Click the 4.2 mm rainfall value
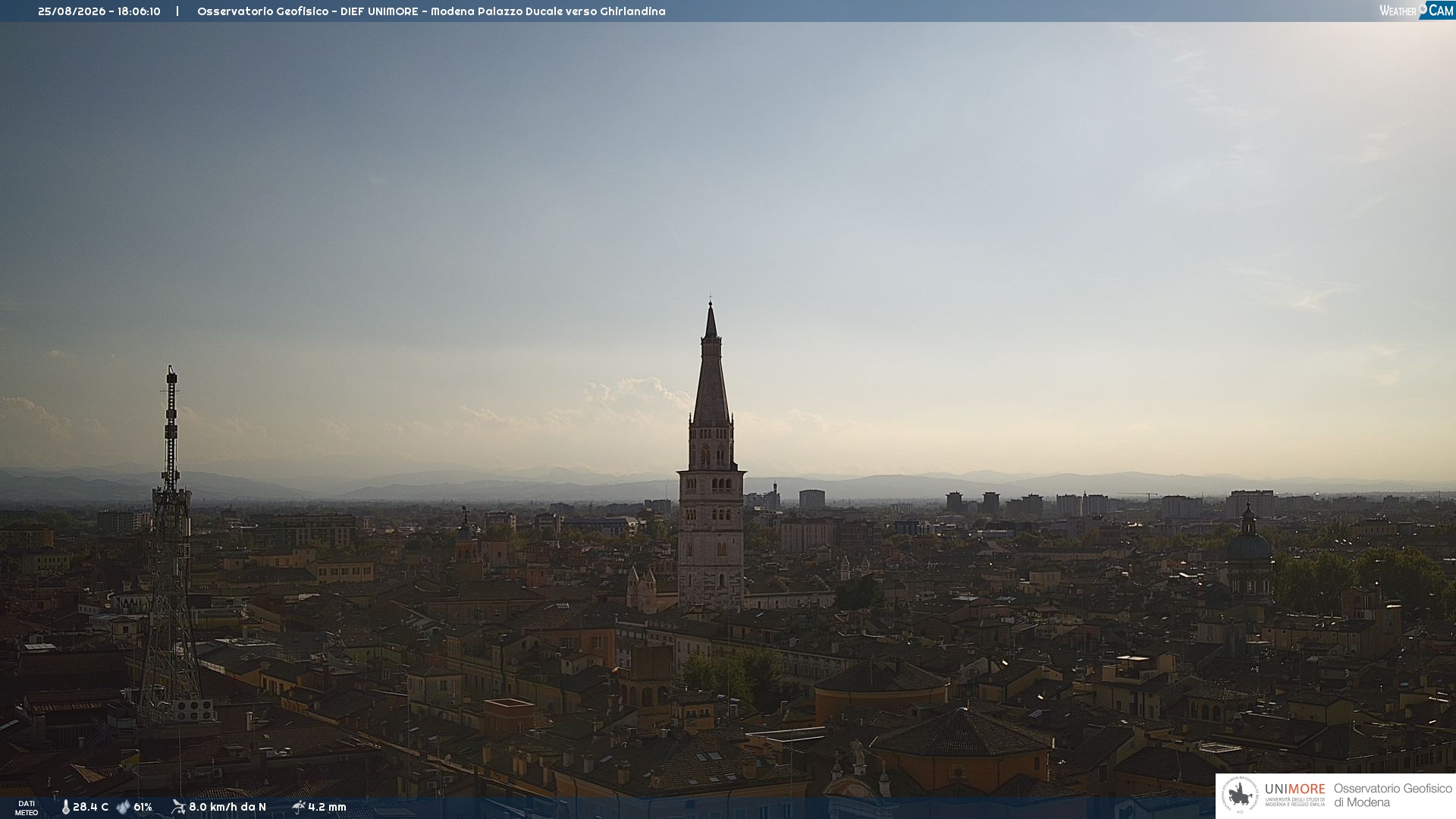Screen dimensions: 1456x819 (x=327, y=807)
